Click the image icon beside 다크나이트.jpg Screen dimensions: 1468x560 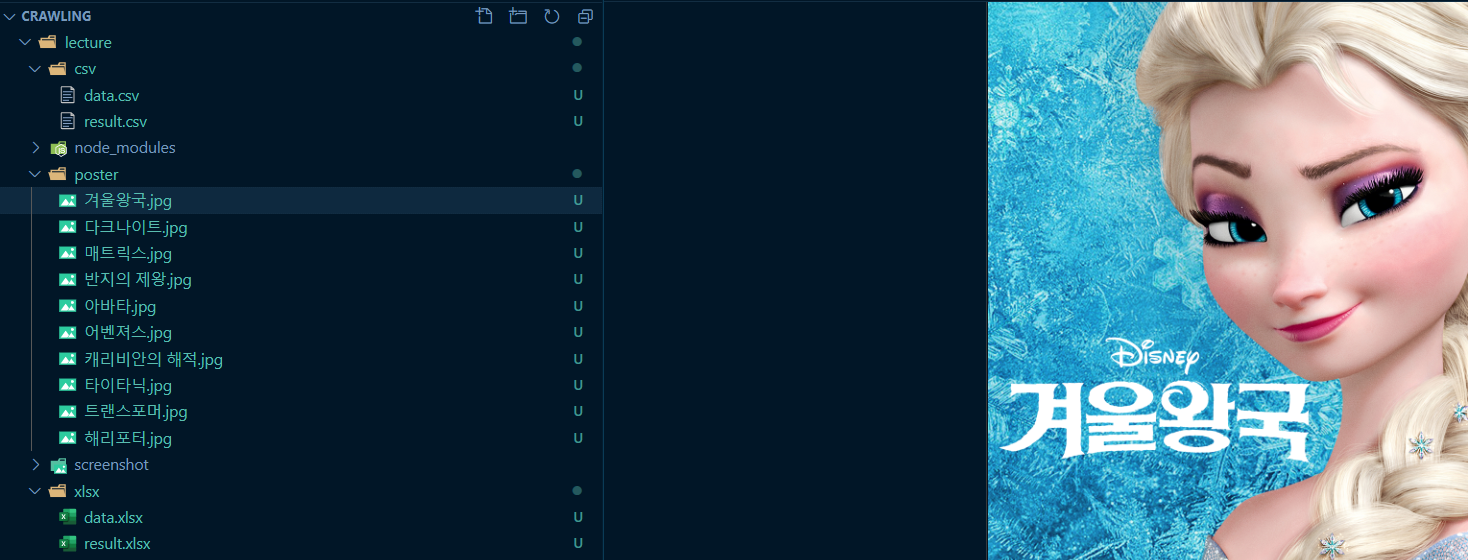[x=68, y=227]
